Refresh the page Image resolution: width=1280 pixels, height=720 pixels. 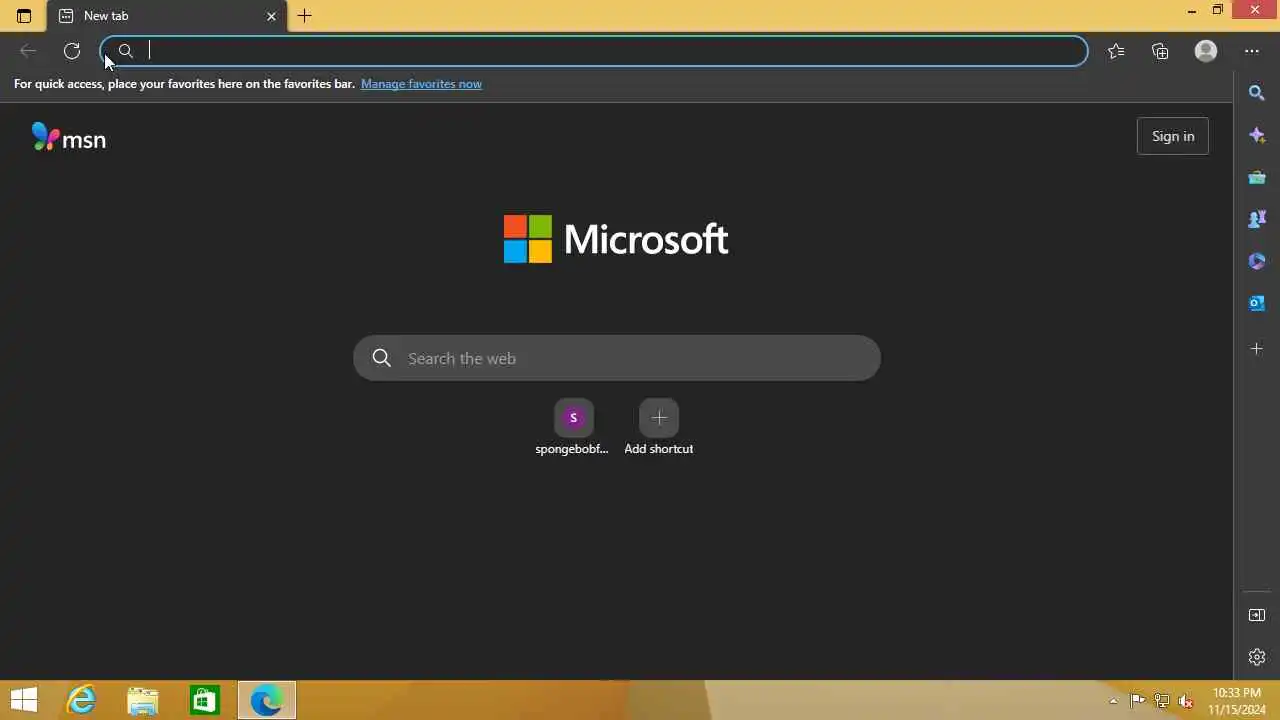pyautogui.click(x=72, y=51)
